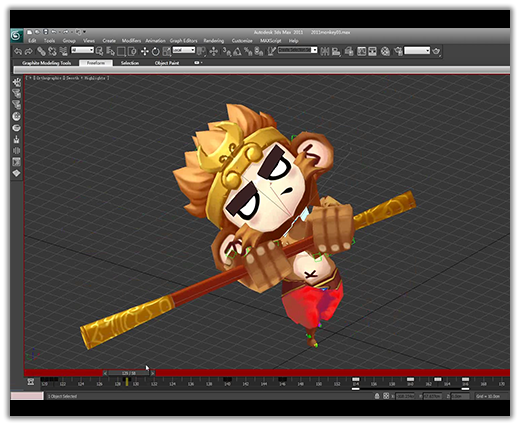The height and width of the screenshot is (426, 520).
Task: Click the 3ds Max application logo button
Action: coord(16,36)
